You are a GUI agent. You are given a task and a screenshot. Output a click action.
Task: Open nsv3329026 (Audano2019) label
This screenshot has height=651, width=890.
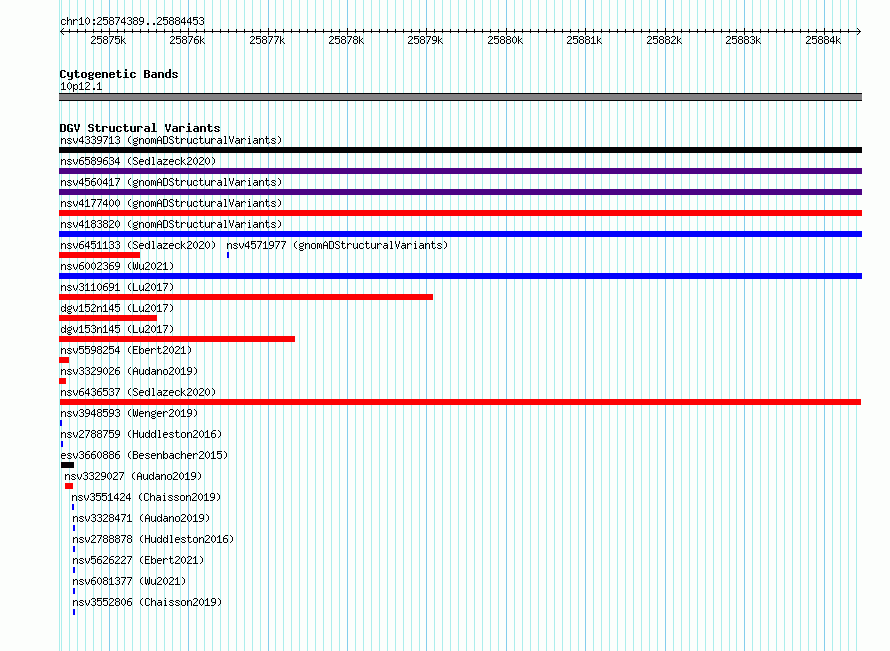(x=129, y=371)
